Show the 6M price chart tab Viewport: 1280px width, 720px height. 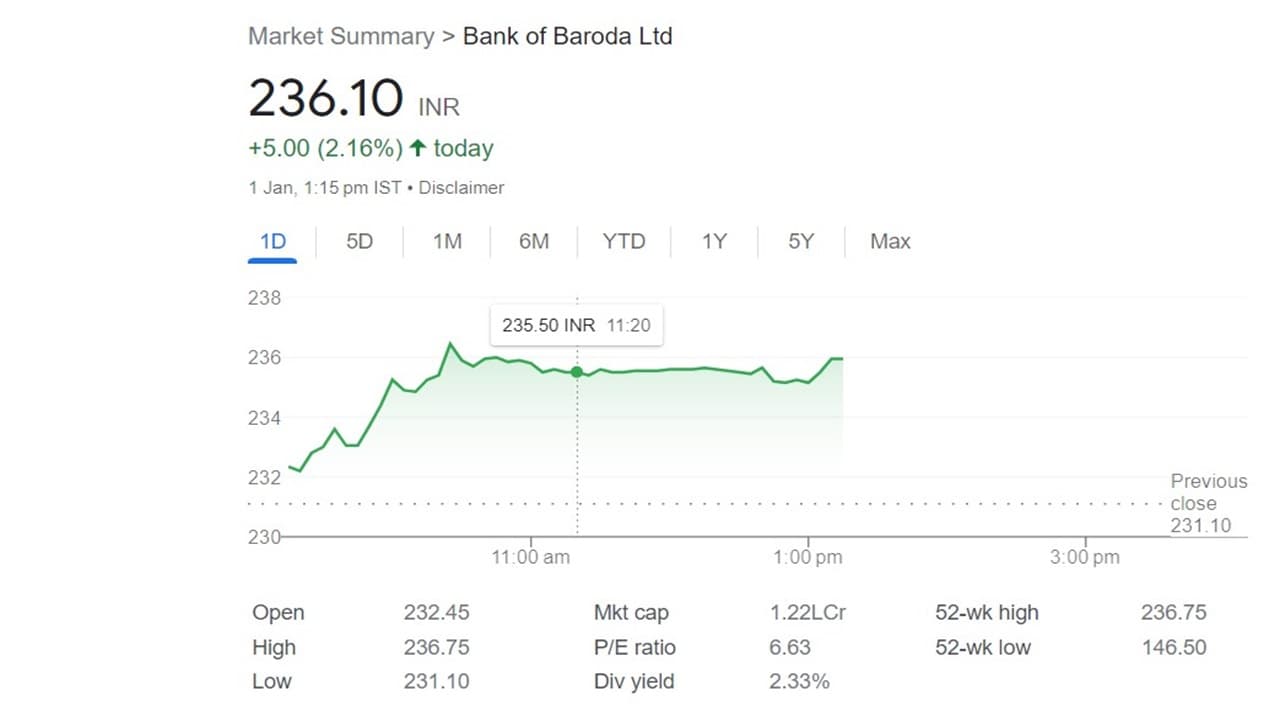[534, 242]
